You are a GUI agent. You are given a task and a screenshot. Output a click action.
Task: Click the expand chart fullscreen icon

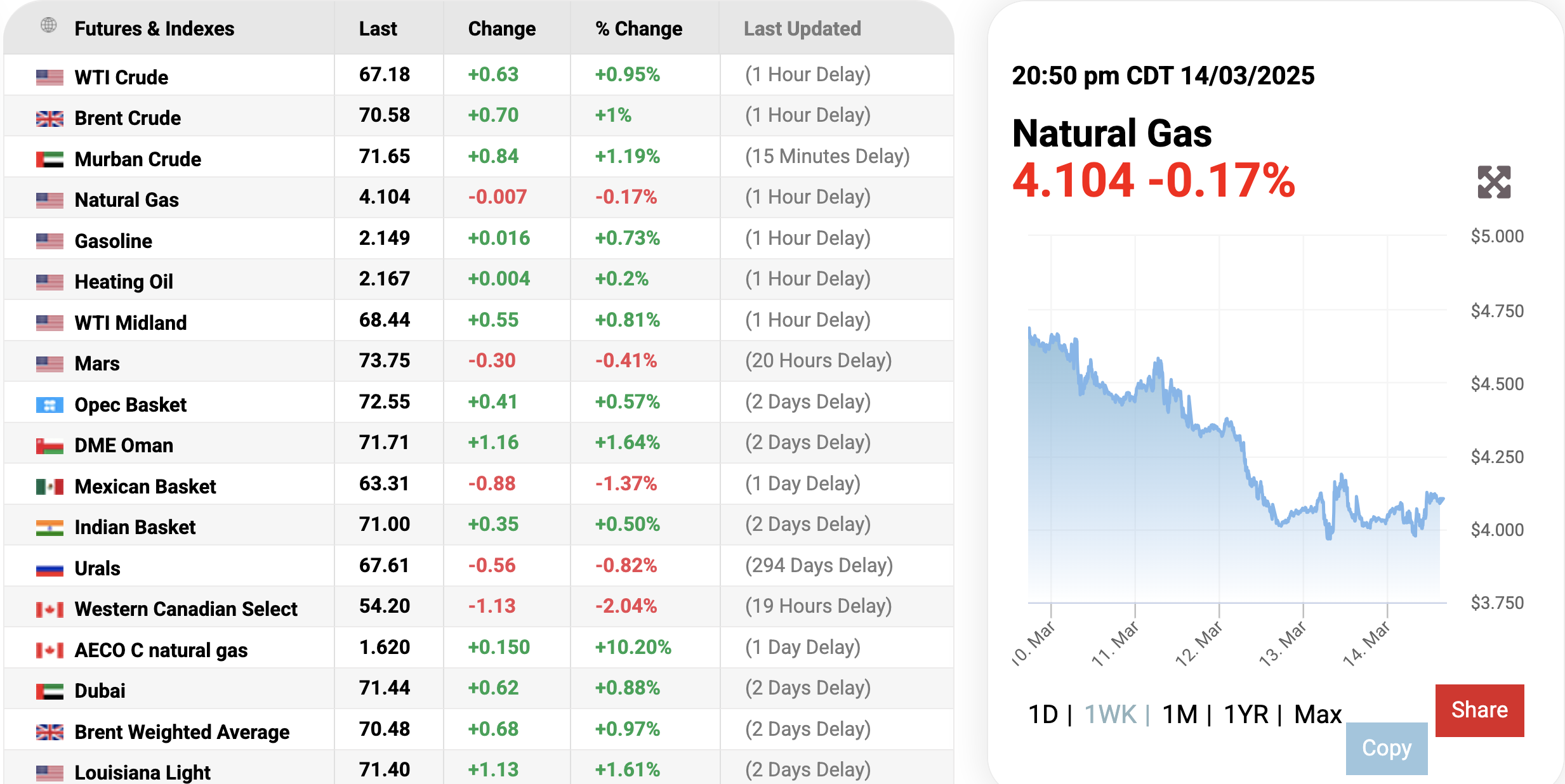pos(1494,183)
